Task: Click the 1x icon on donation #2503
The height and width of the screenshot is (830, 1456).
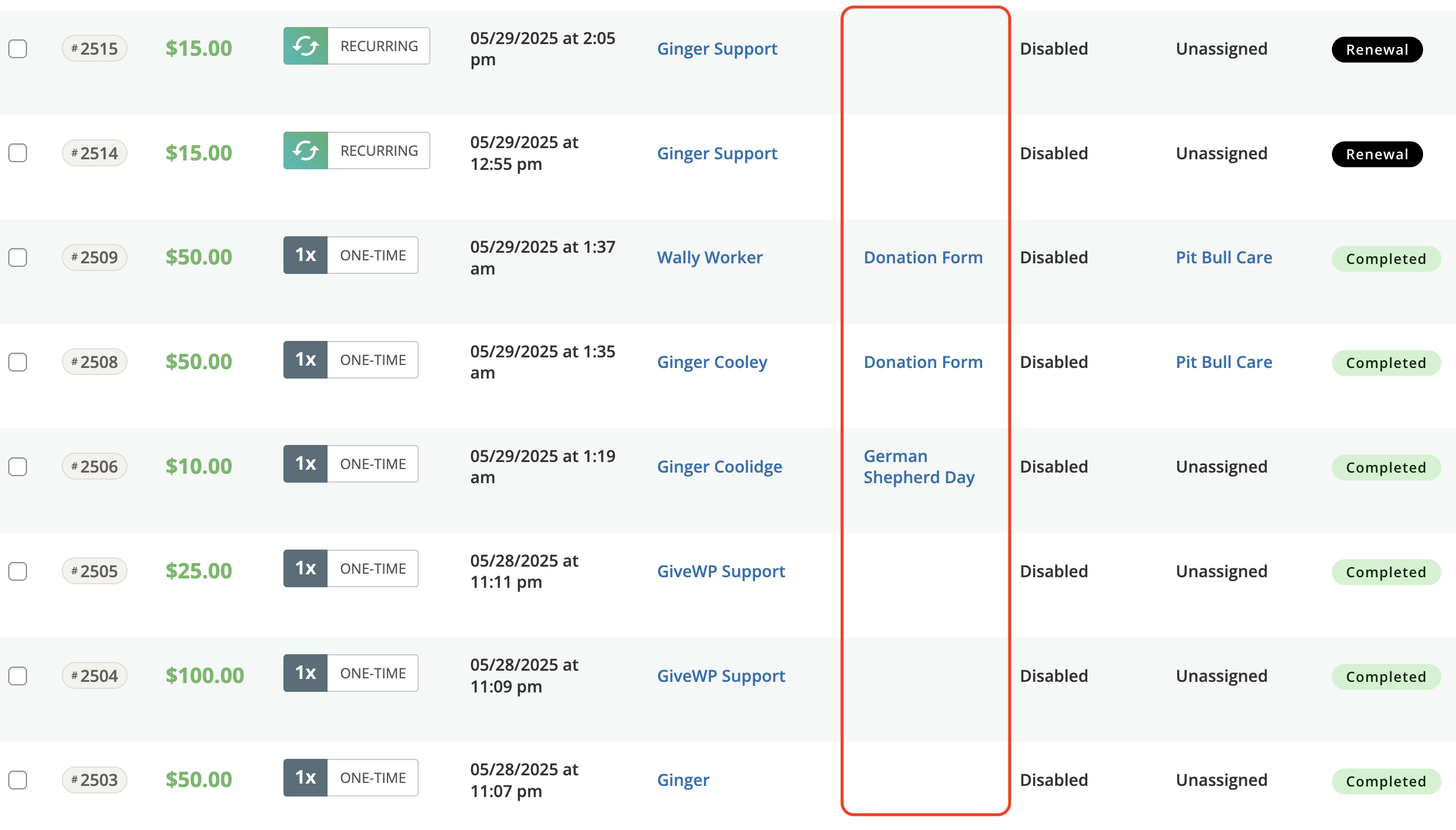Action: click(x=306, y=778)
